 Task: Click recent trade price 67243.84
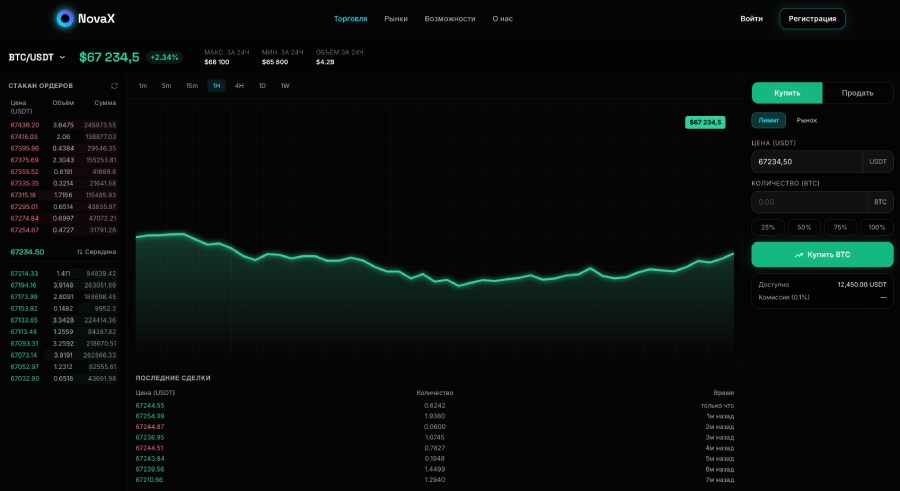[150, 458]
